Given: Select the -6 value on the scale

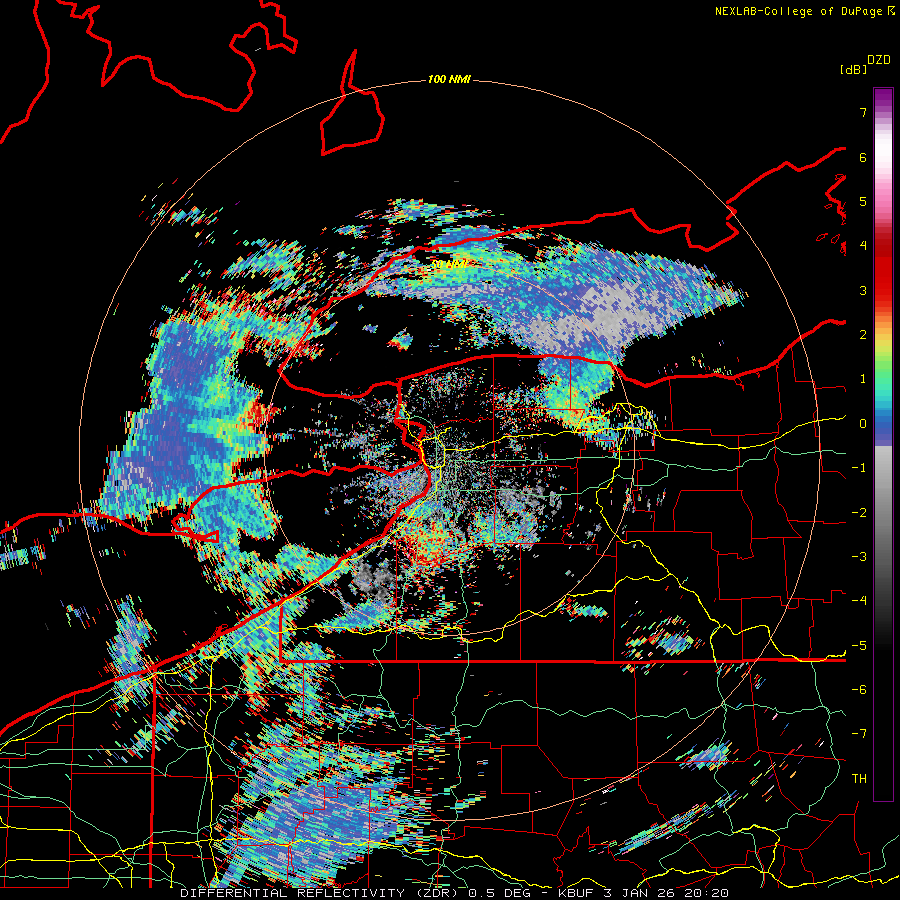Looking at the screenshot, I should 859,690.
